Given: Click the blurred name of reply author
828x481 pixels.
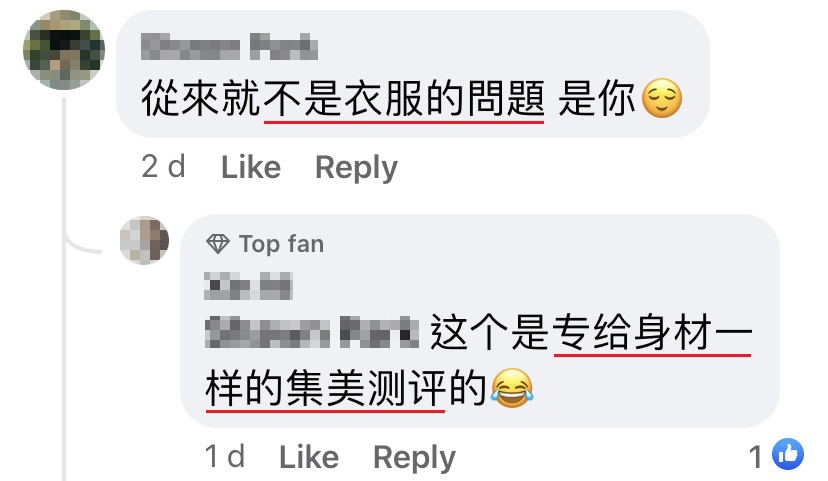Looking at the screenshot, I should pyautogui.click(x=248, y=286).
